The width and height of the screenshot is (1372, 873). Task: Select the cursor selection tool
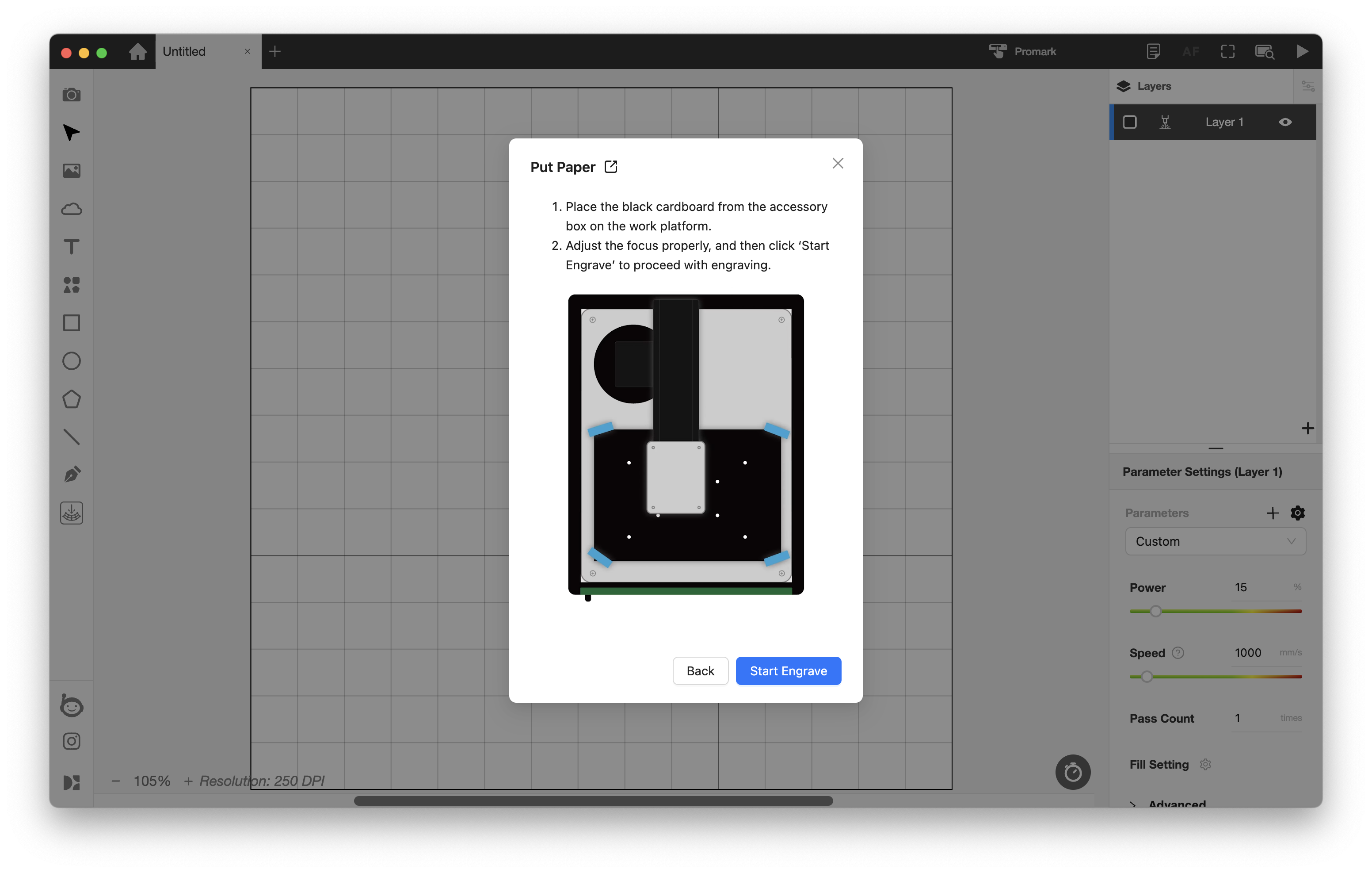click(71, 133)
